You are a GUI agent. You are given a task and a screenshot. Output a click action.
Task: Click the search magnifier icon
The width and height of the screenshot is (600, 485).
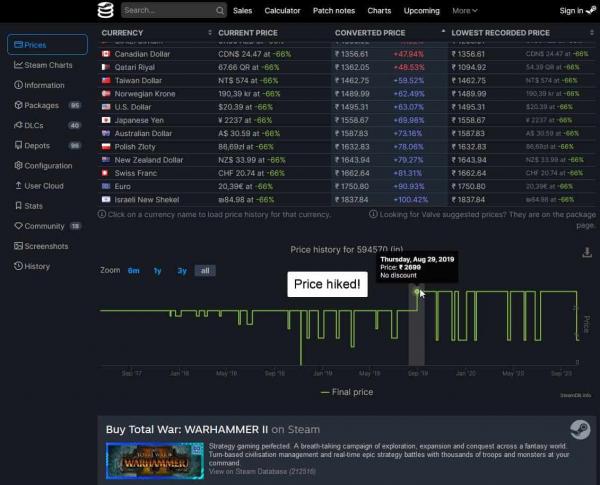(x=220, y=10)
